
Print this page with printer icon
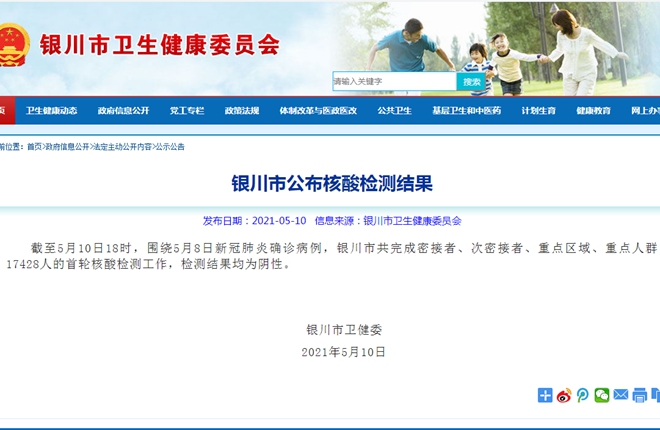(x=640, y=395)
